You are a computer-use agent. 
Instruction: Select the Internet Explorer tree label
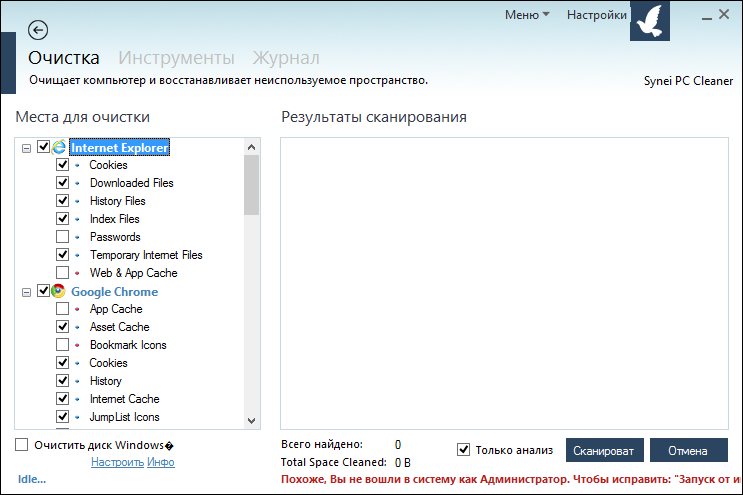click(x=119, y=148)
